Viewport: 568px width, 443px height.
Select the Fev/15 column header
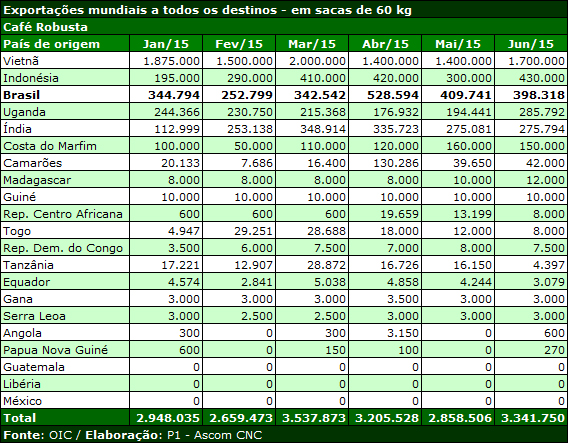(239, 44)
